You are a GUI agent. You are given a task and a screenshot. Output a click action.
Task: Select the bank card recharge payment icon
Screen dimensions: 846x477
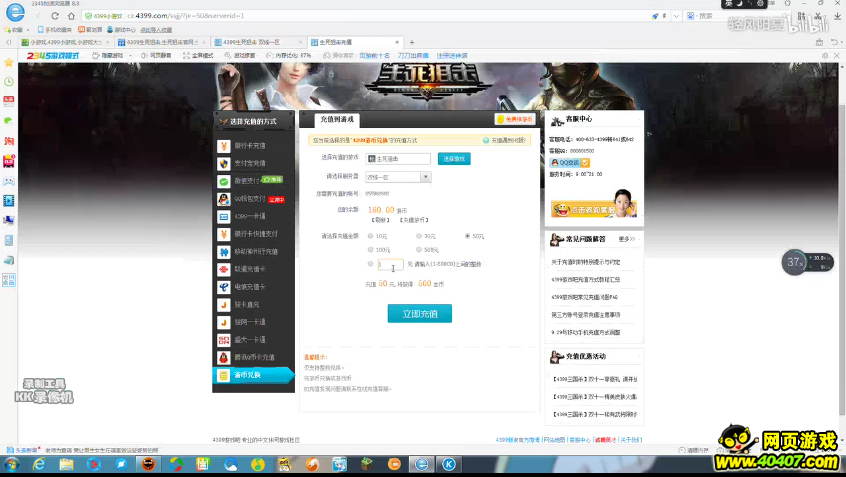click(224, 146)
